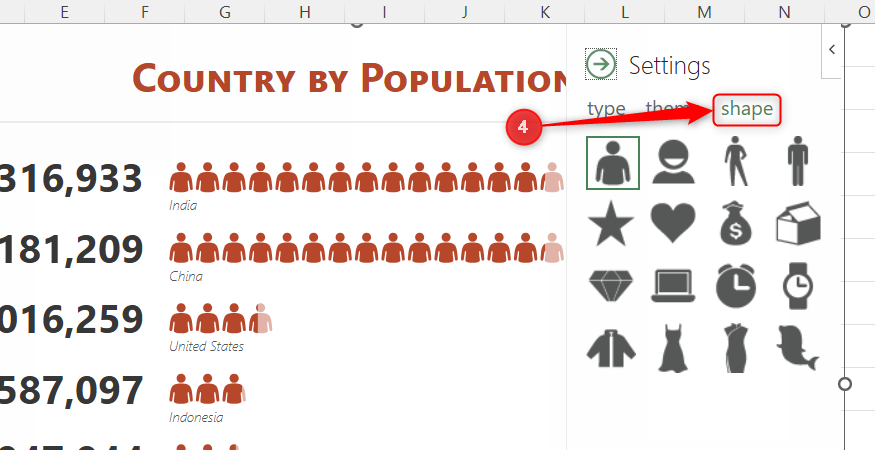Choose the milk carton shape
Image resolution: width=875 pixels, height=450 pixels.
click(799, 223)
